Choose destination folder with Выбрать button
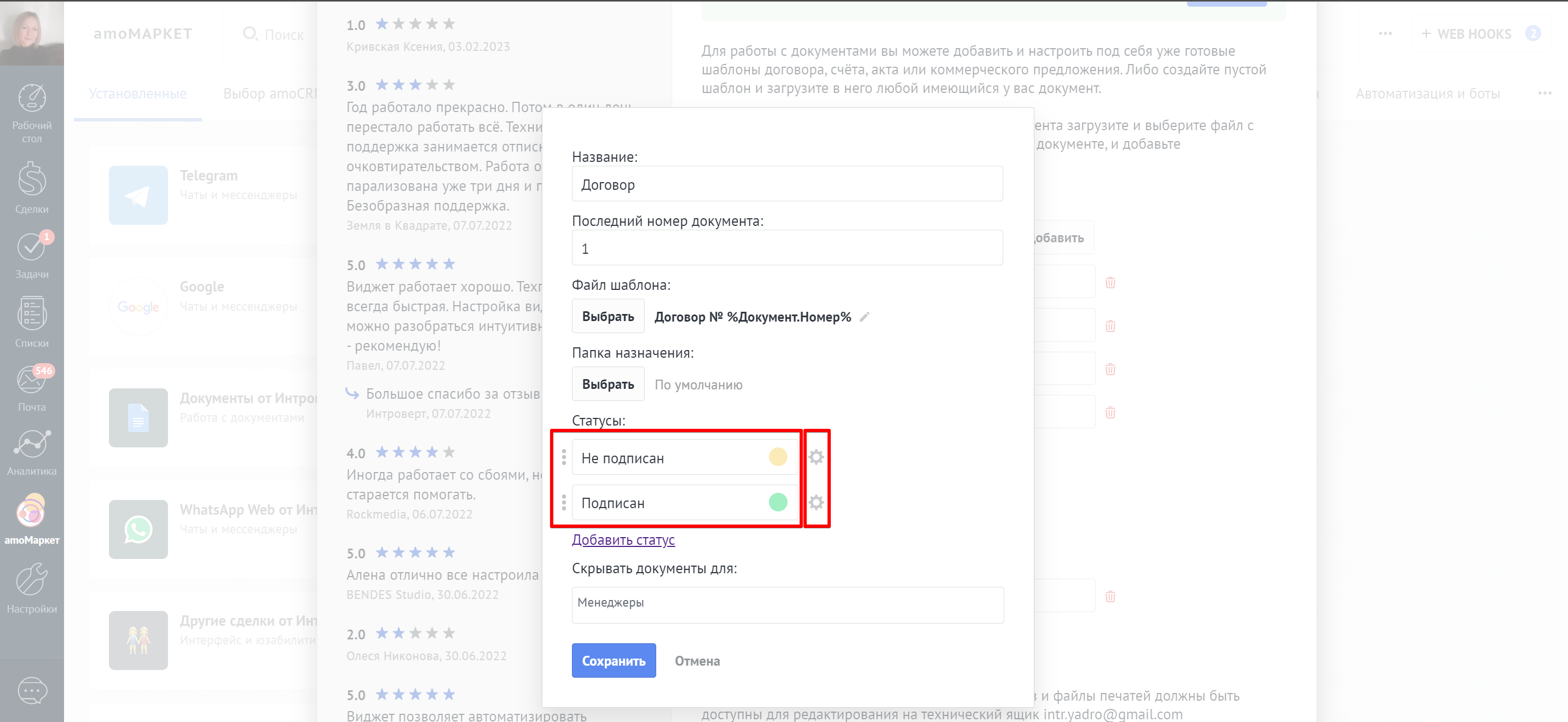 click(x=607, y=385)
